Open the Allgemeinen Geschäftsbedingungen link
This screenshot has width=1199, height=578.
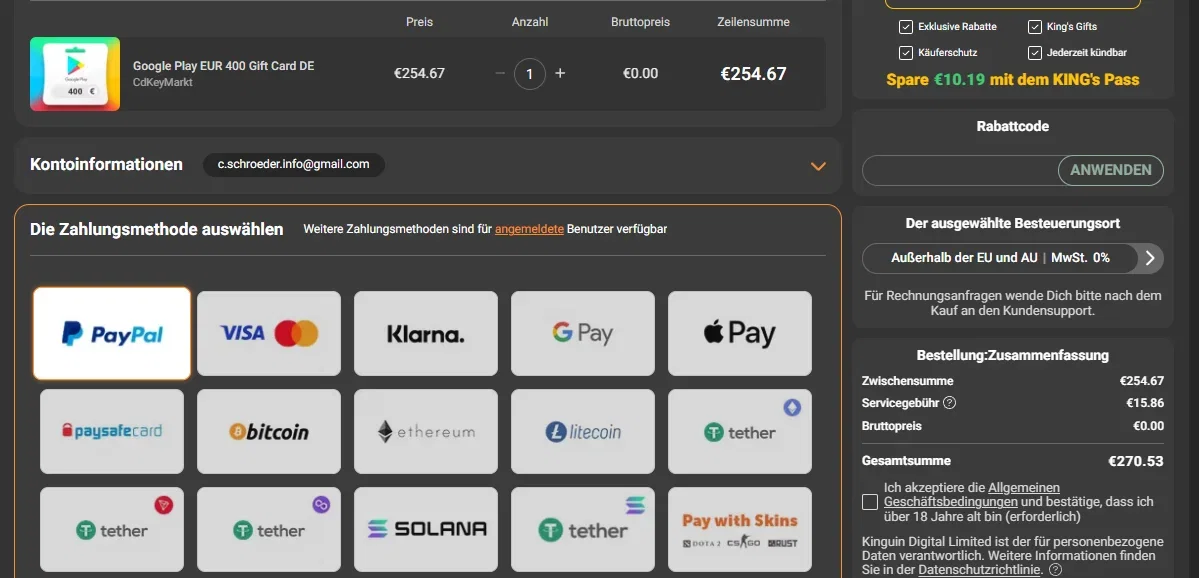[972, 495]
